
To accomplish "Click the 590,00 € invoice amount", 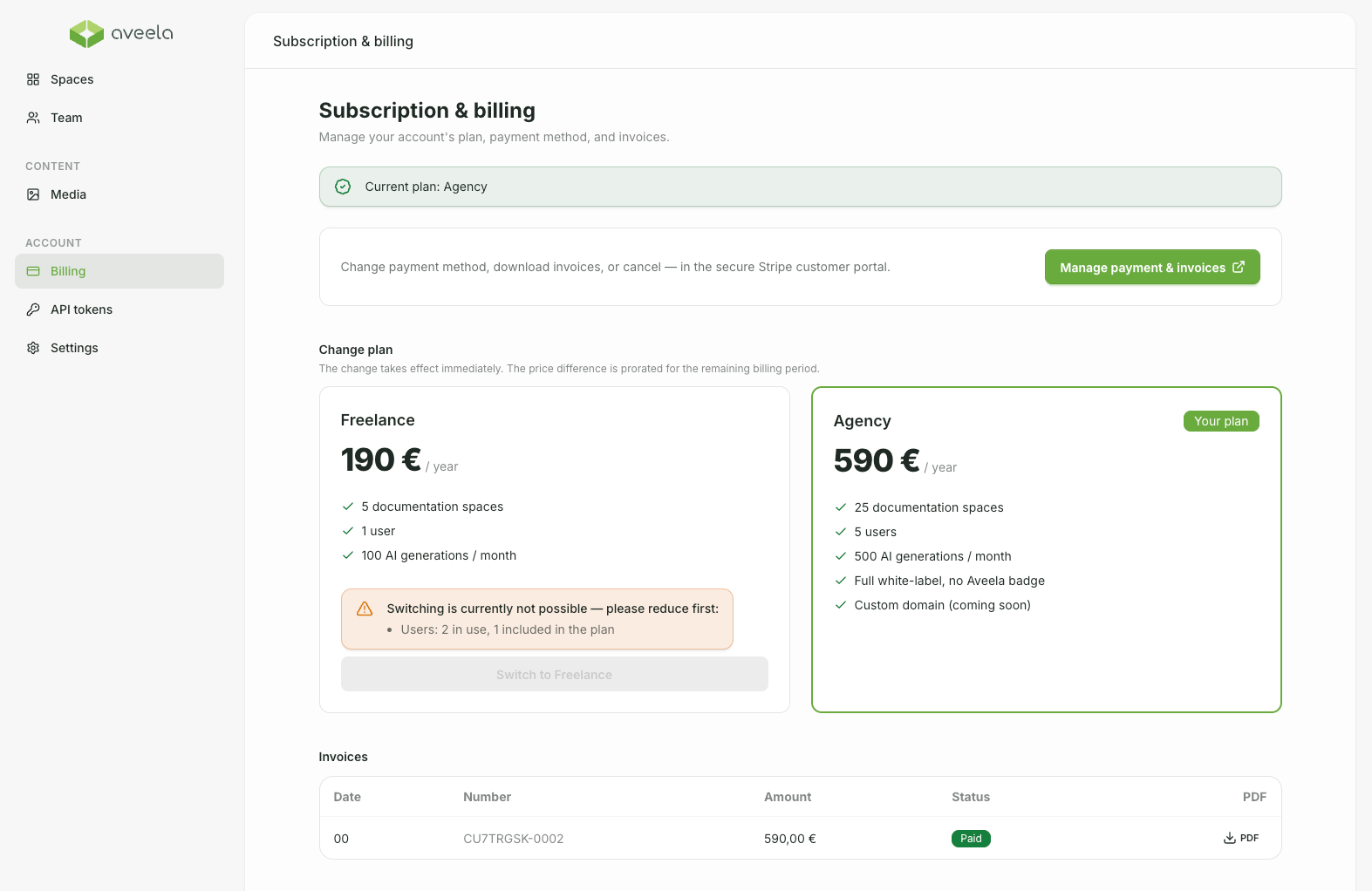I will (x=790, y=839).
